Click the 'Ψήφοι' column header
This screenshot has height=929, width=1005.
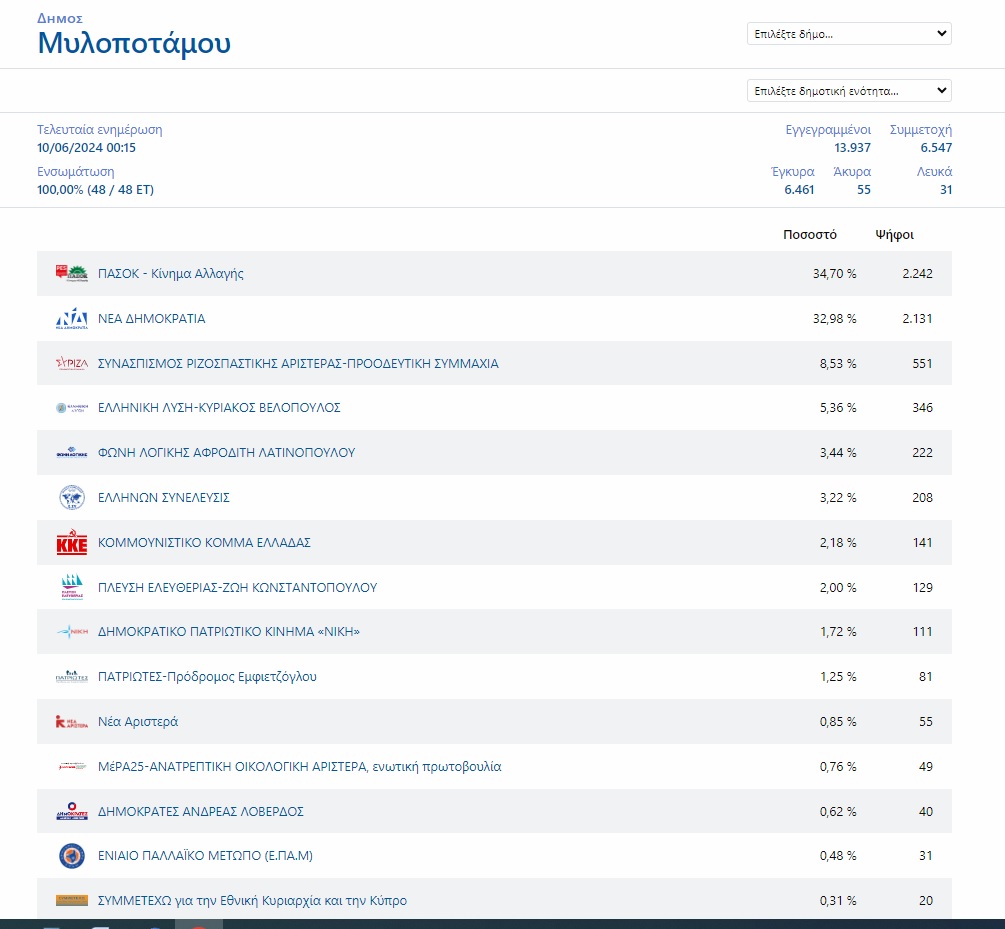[x=895, y=235]
